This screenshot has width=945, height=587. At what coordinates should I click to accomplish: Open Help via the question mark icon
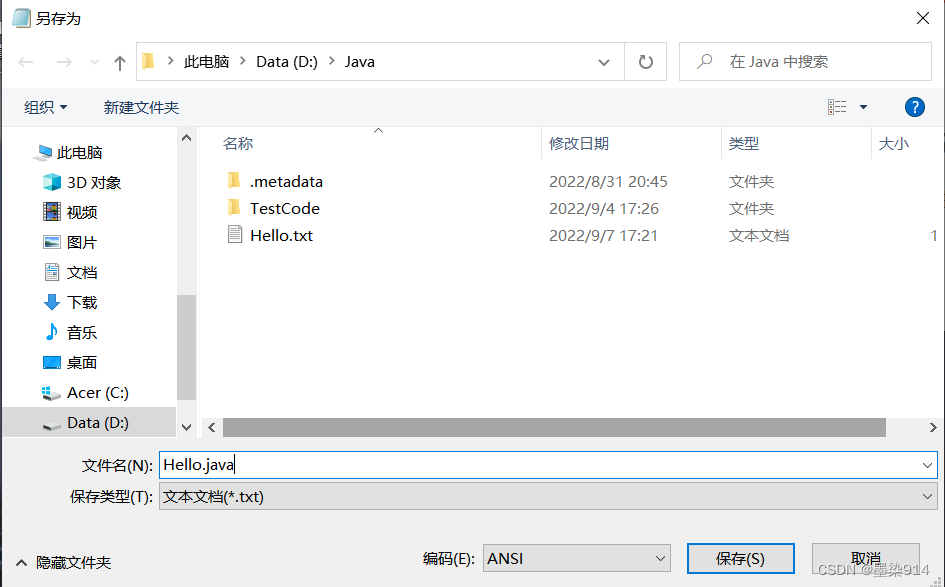pyautogui.click(x=915, y=107)
